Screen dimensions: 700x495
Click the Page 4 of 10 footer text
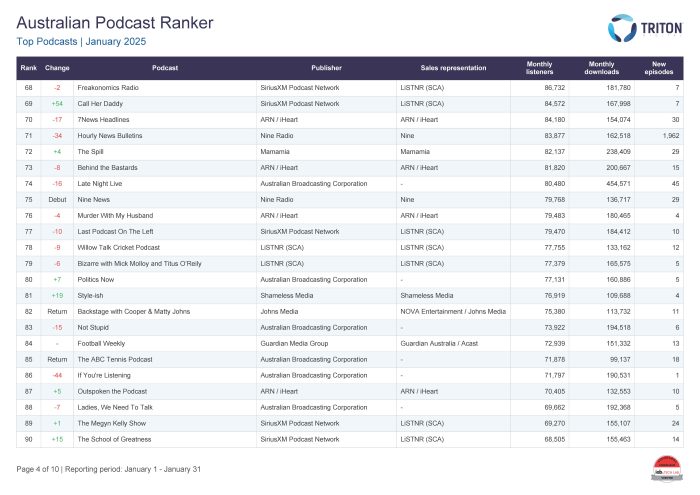[40, 469]
